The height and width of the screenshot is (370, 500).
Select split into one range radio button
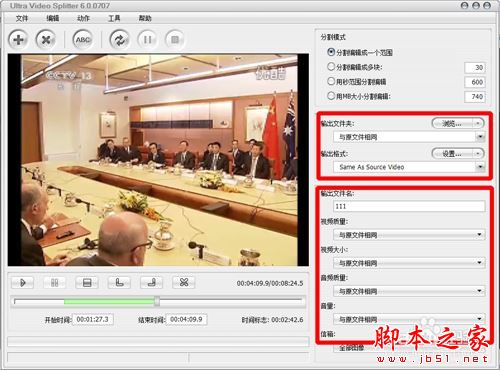(x=331, y=52)
